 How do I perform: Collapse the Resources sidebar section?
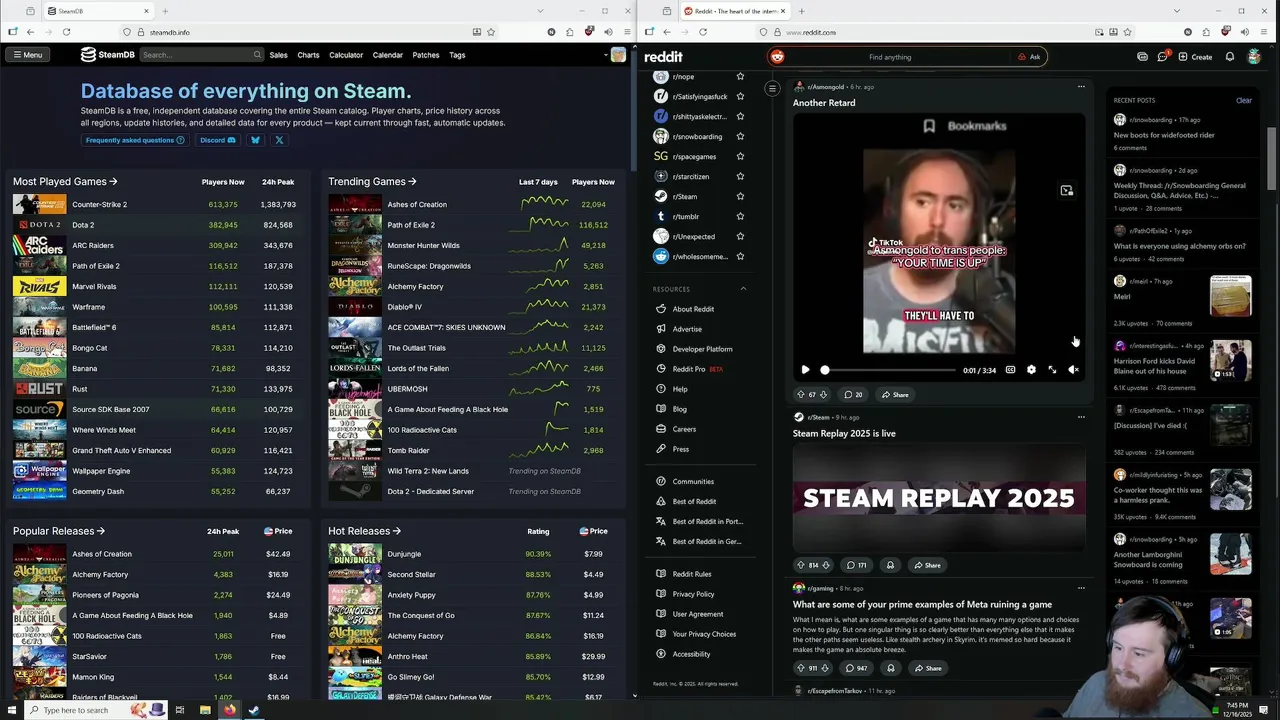[x=743, y=289]
